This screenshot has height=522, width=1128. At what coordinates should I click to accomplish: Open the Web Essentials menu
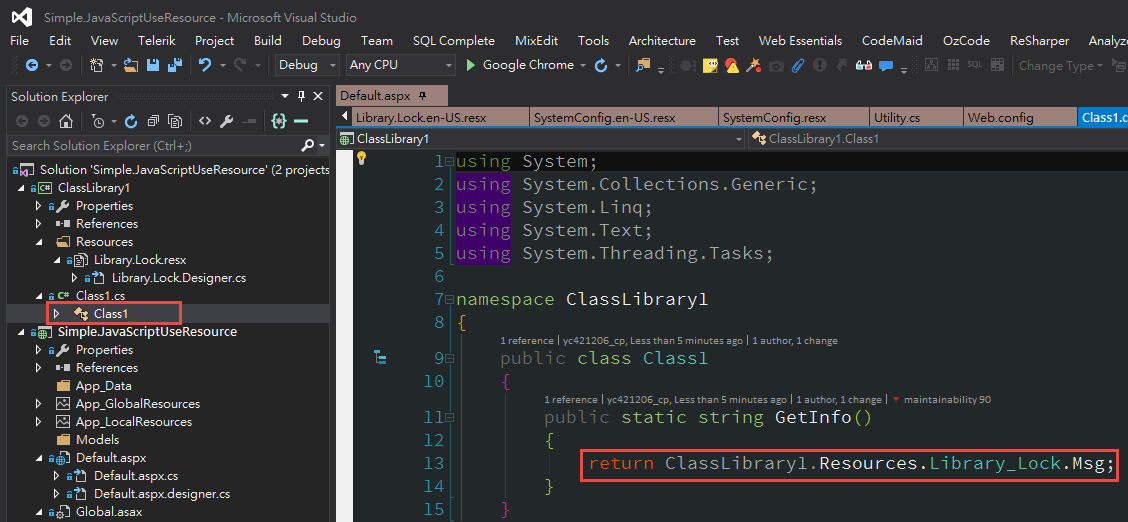pos(800,41)
